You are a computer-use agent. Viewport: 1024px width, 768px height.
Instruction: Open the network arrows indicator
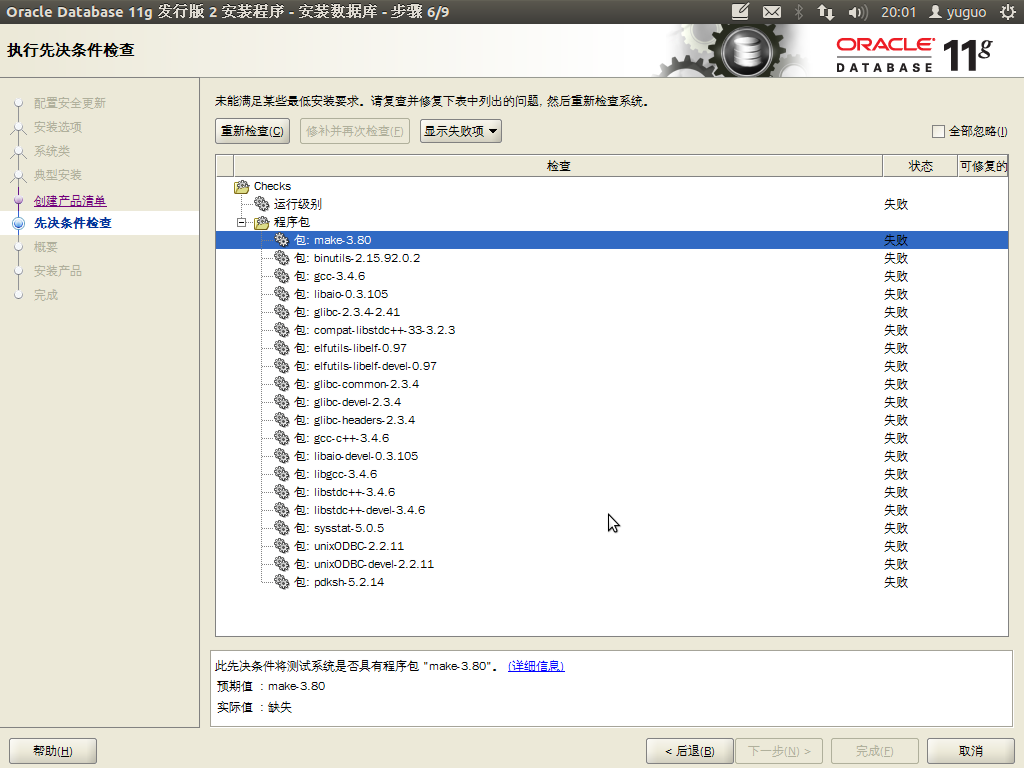(825, 12)
